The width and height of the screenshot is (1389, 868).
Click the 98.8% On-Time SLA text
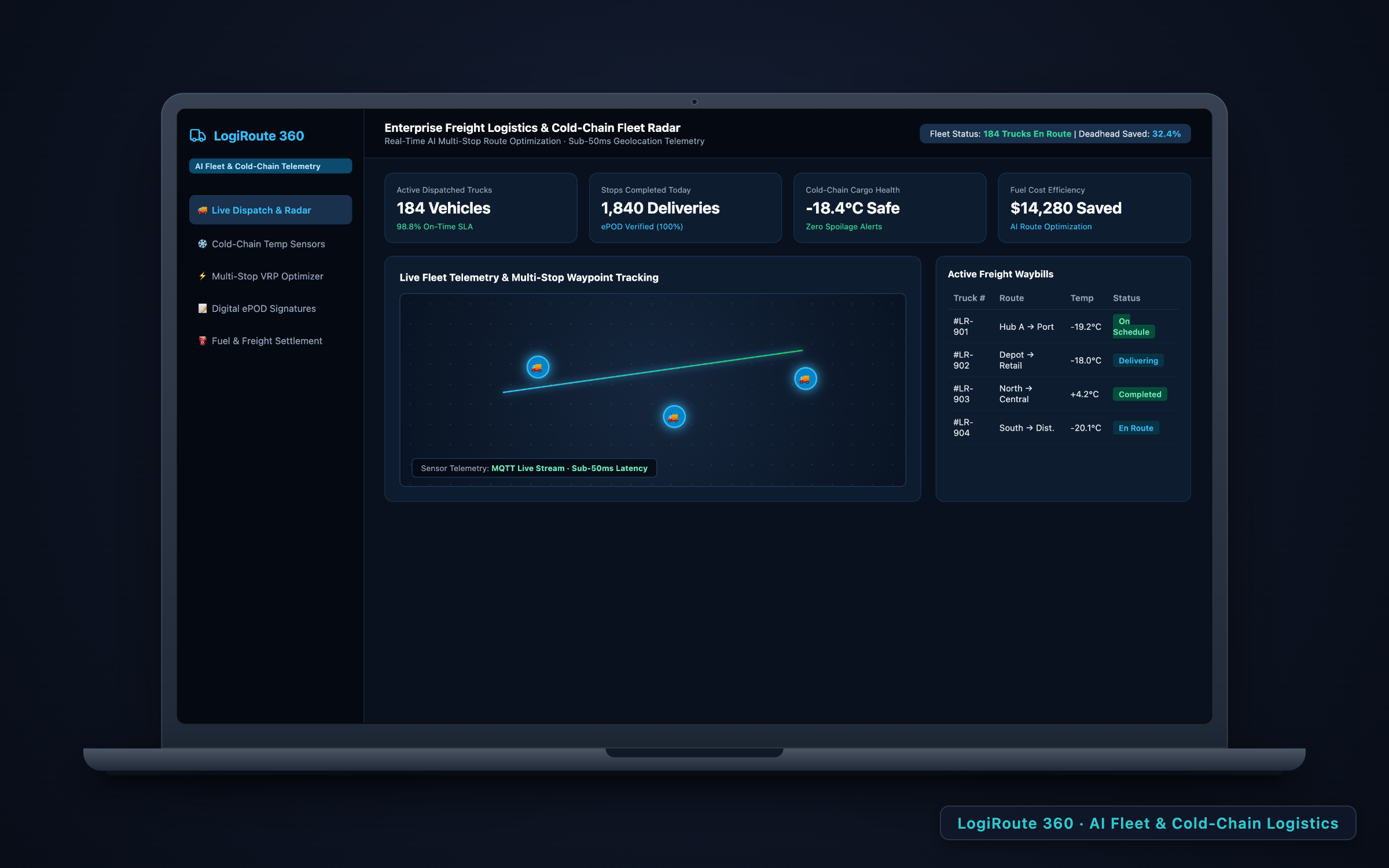coord(435,226)
